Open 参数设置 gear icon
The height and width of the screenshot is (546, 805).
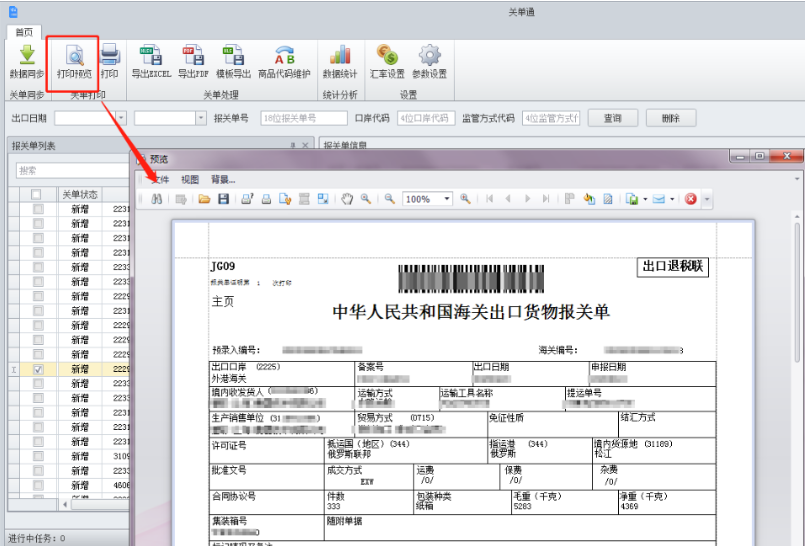429,55
